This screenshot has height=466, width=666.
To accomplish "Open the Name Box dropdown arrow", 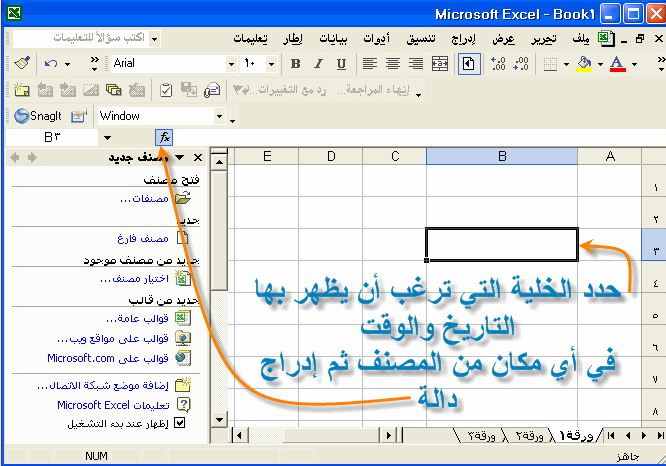I will point(107,138).
